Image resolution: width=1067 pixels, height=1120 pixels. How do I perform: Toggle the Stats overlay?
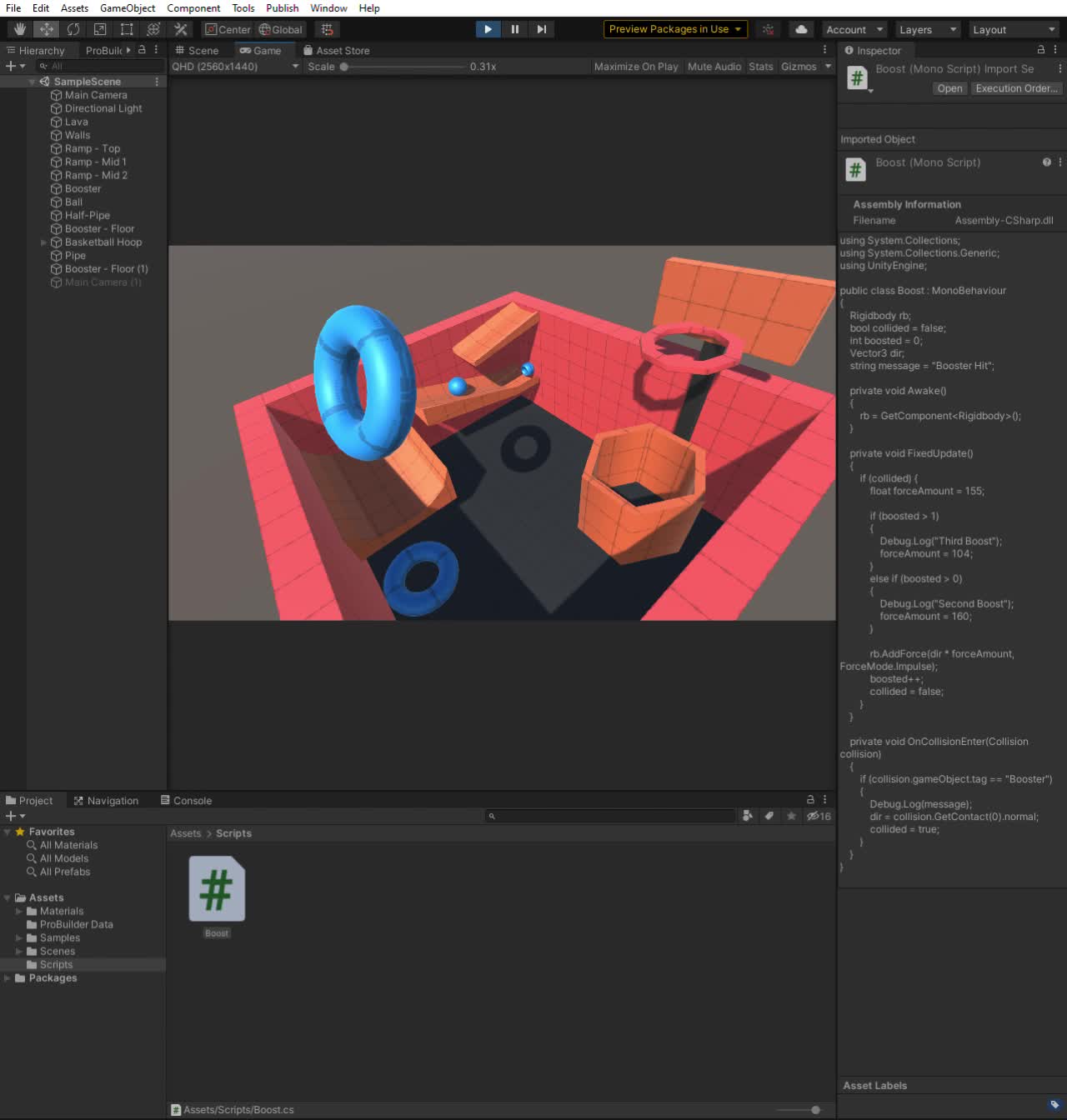point(760,67)
